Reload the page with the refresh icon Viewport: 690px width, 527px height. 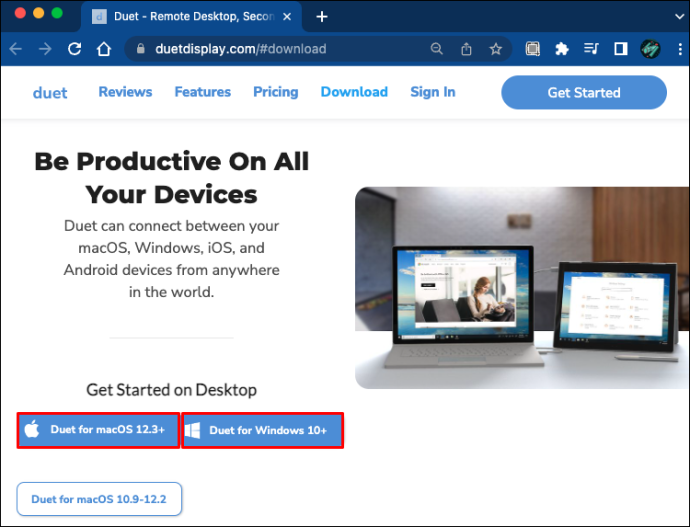click(74, 48)
